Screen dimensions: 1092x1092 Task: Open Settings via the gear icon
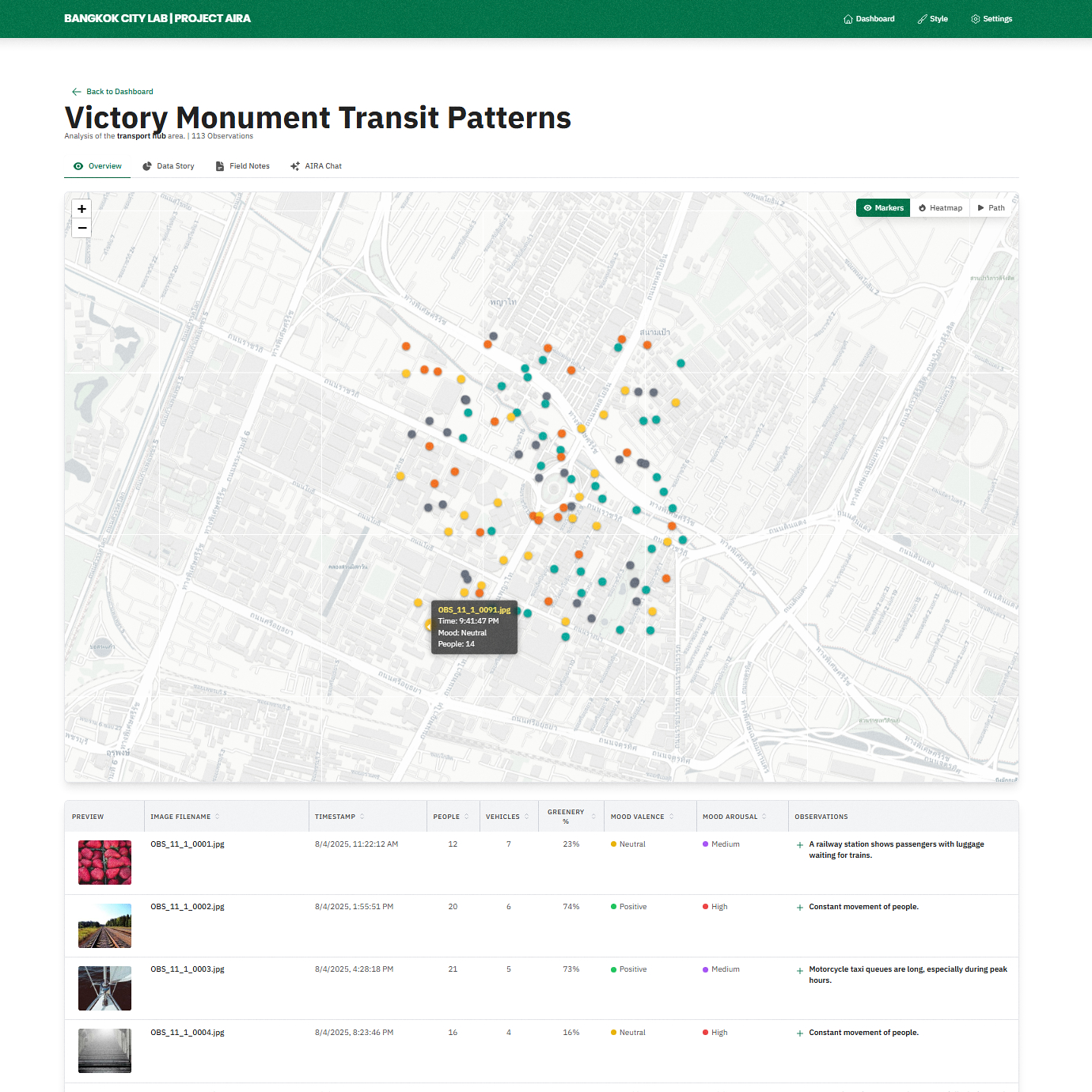coord(976,19)
